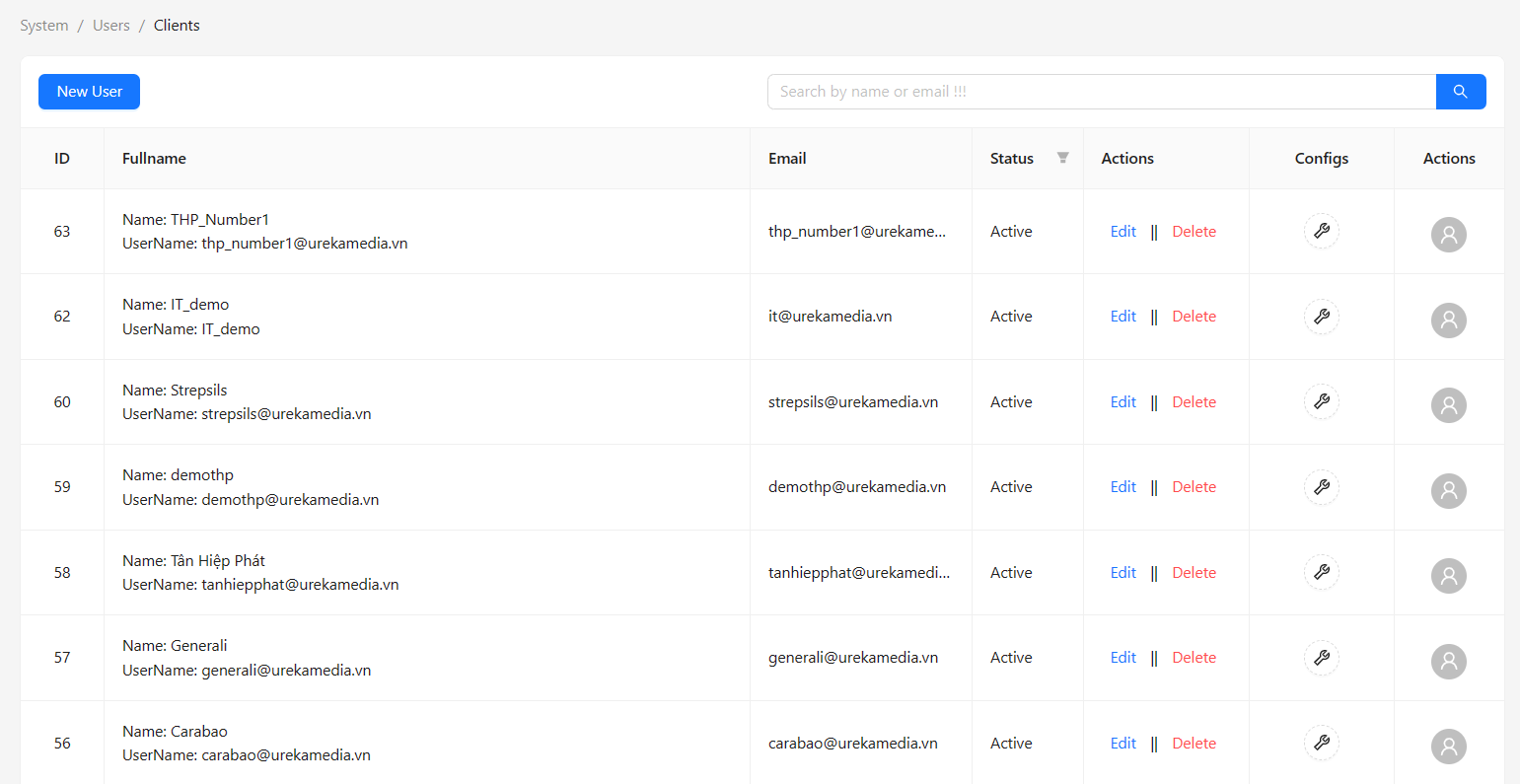Open the Status column filter icon
Viewport: 1520px width, 784px height.
pos(1063,158)
